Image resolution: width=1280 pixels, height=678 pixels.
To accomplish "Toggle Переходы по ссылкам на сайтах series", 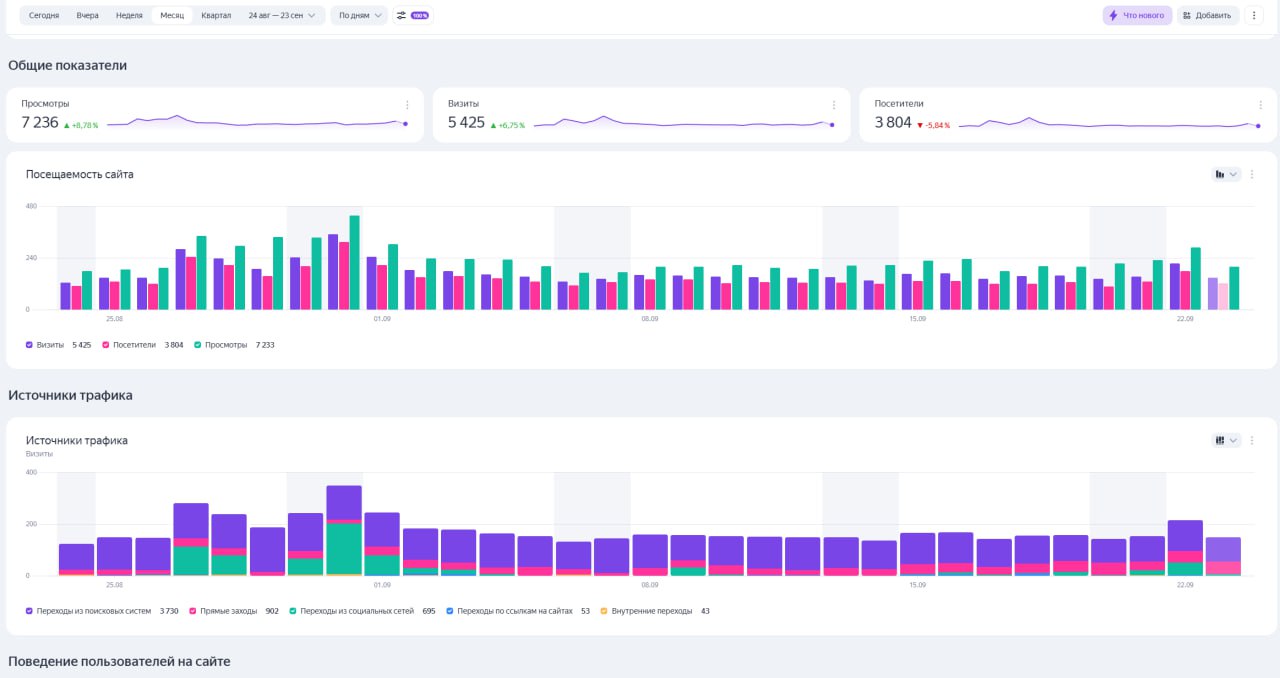I will 450,610.
